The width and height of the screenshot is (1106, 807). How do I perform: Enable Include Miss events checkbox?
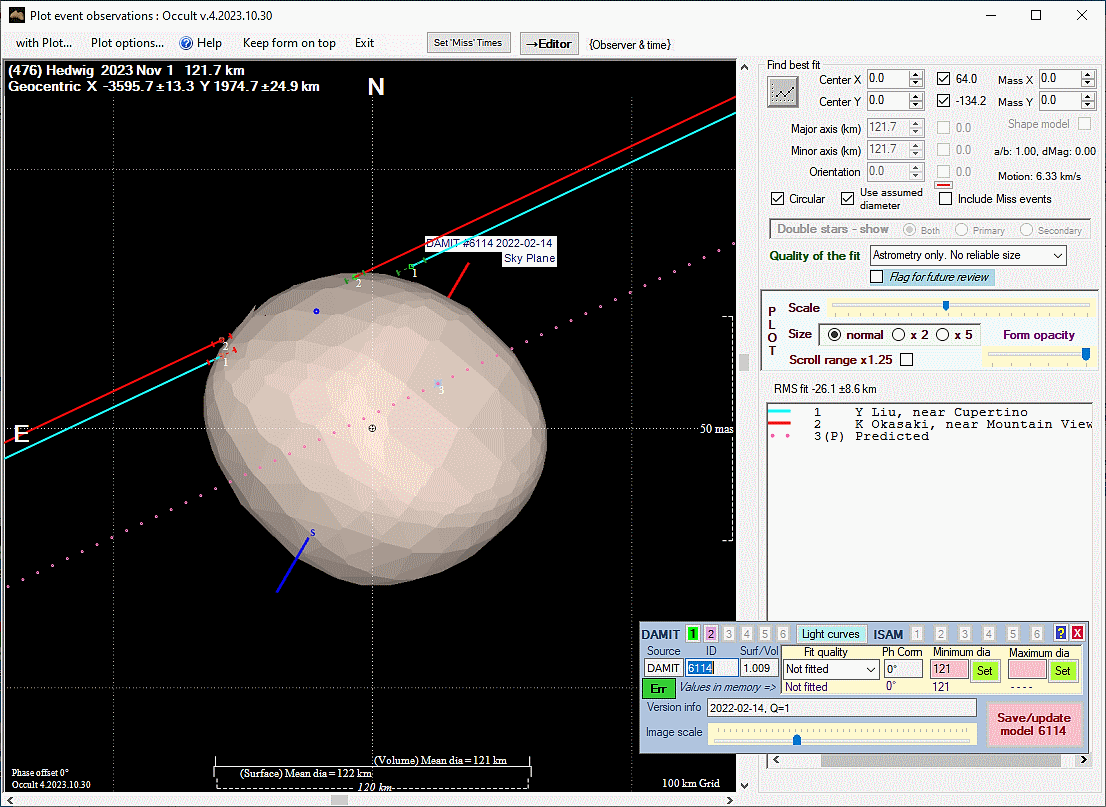pyautogui.click(x=945, y=199)
